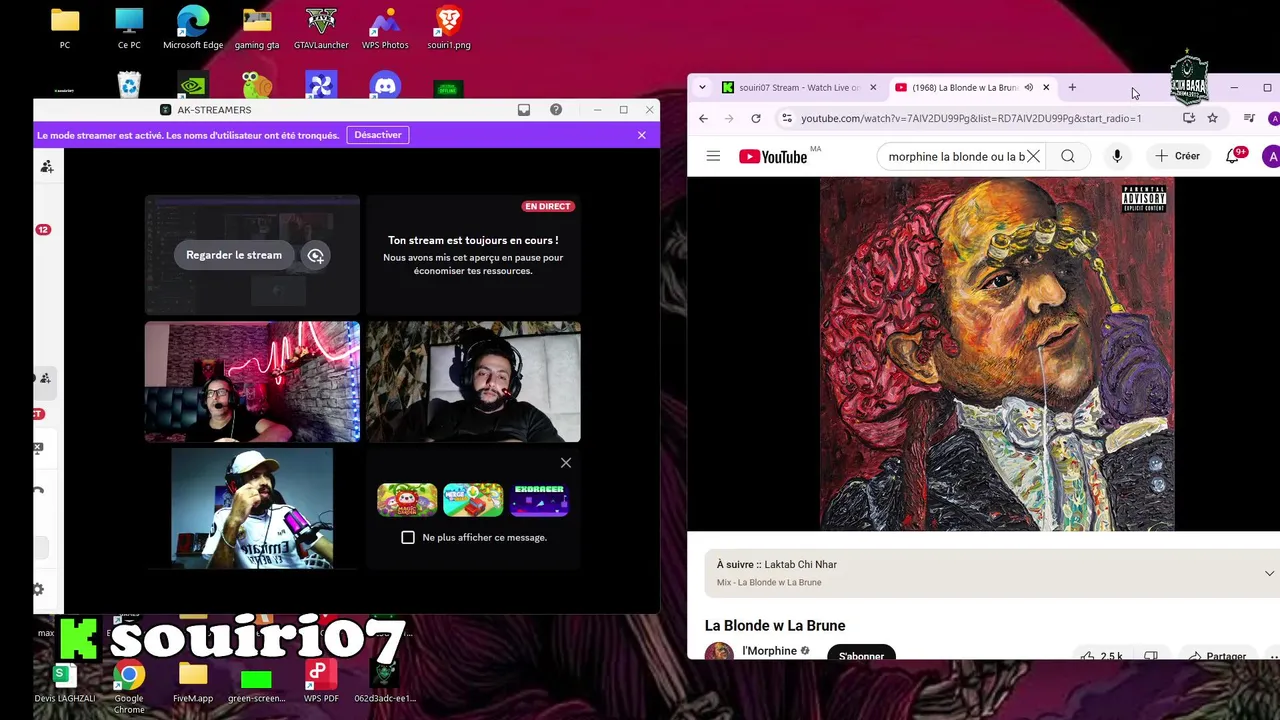The height and width of the screenshot is (720, 1280).
Task: Expand the À suivre playlist chevron
Action: click(x=1269, y=573)
